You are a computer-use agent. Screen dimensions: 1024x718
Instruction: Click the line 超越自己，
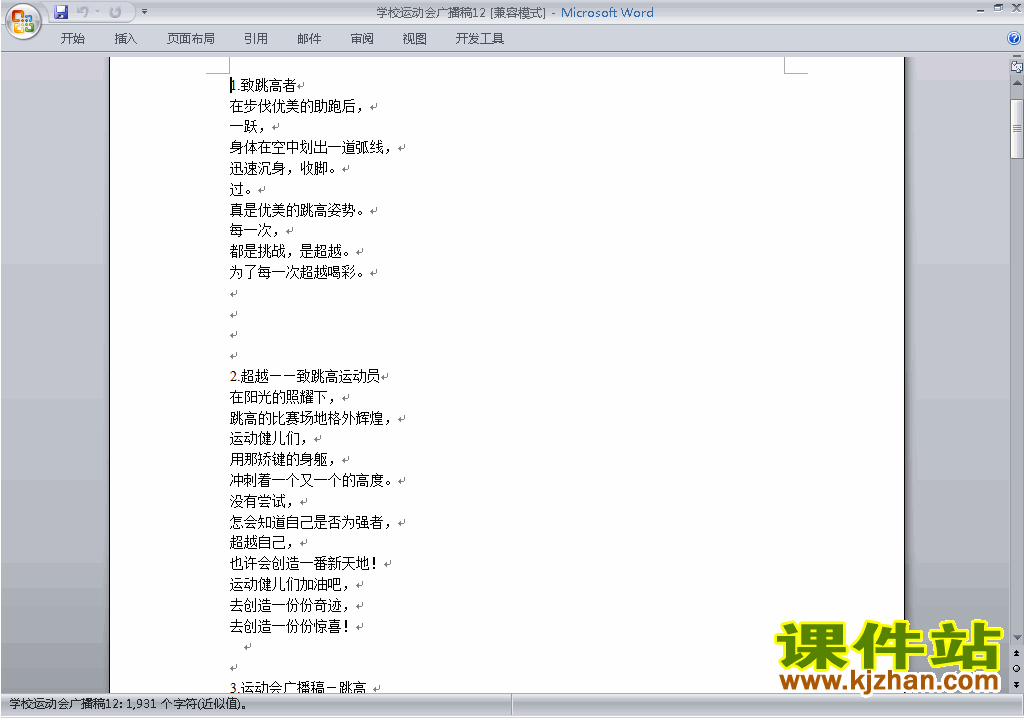click(261, 542)
